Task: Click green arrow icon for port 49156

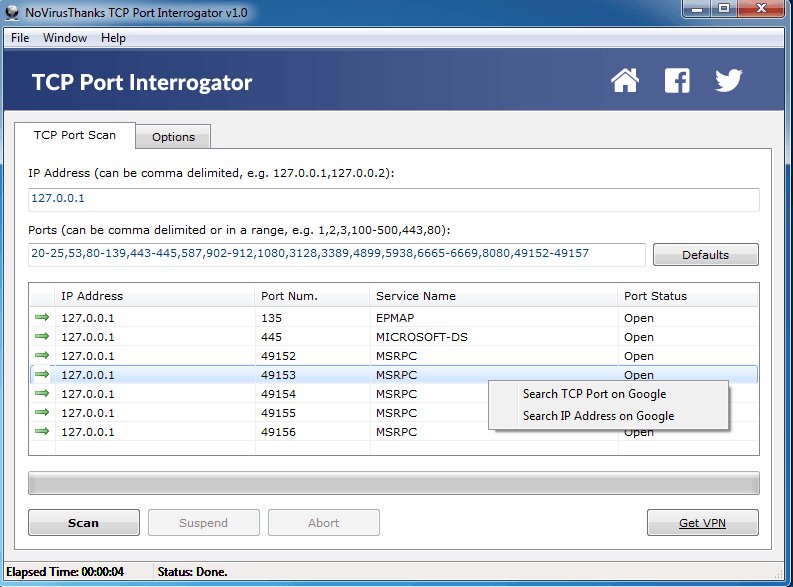Action: [x=42, y=431]
